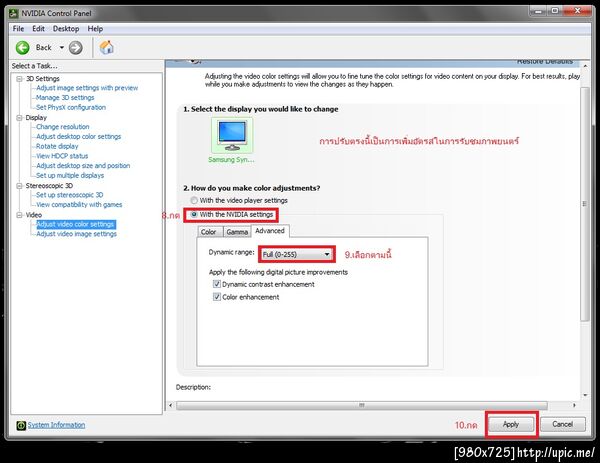
Task: Click the horizontal scrollbar right arrow
Action: (574, 405)
